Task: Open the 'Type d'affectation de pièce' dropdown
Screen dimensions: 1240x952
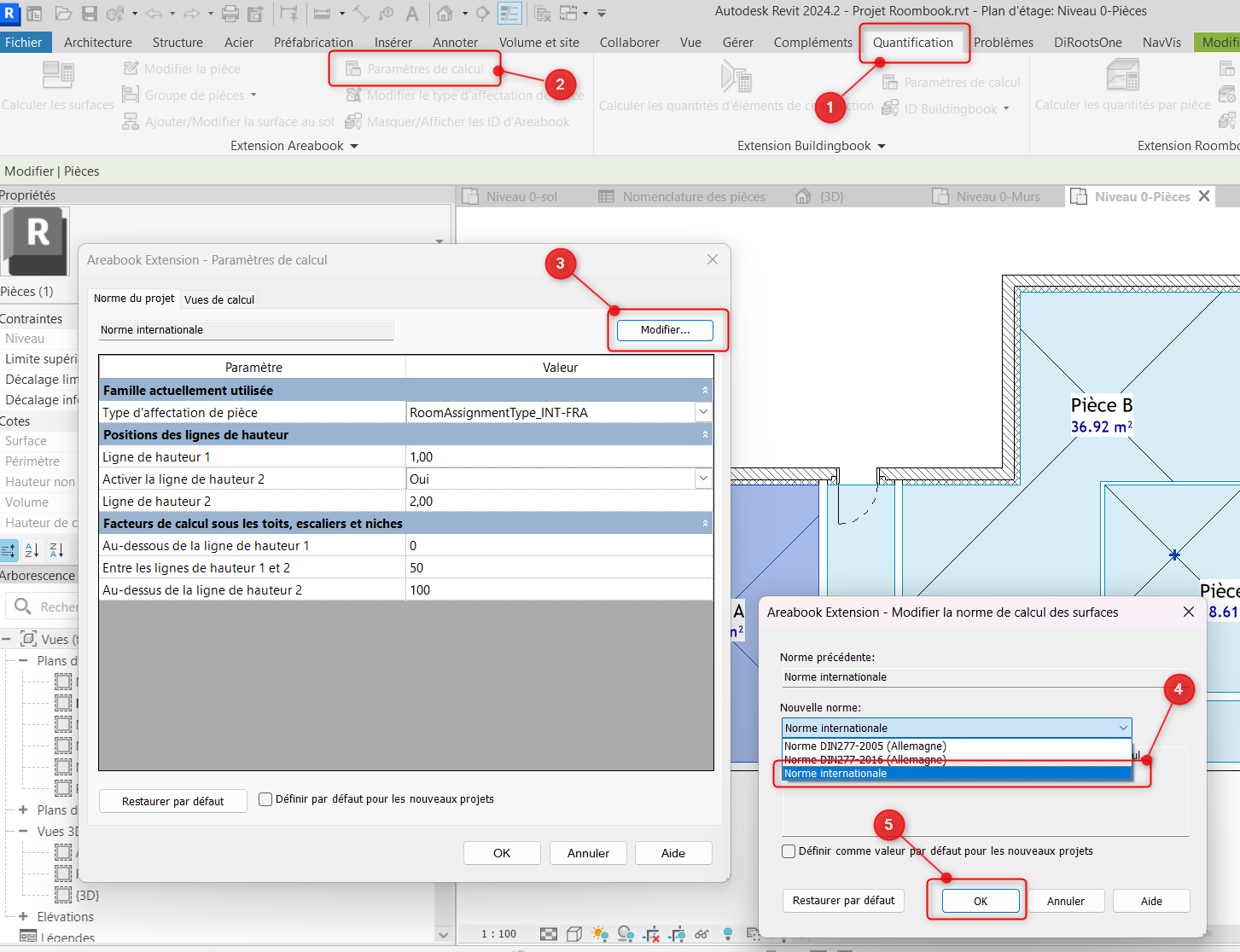Action: point(703,412)
